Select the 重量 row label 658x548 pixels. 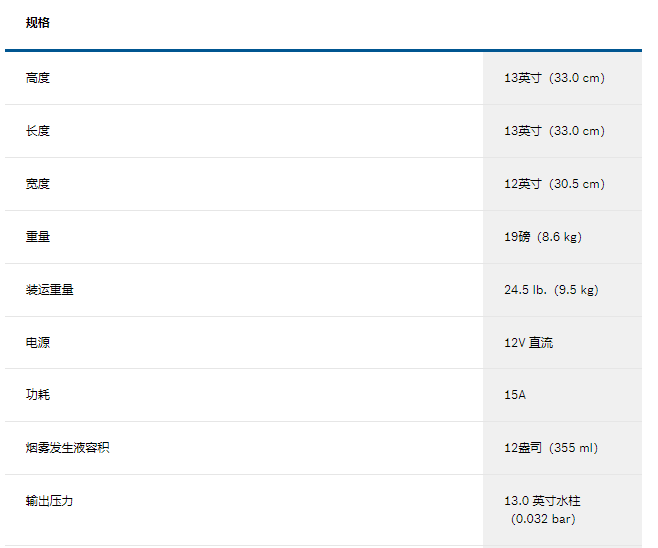click(38, 237)
